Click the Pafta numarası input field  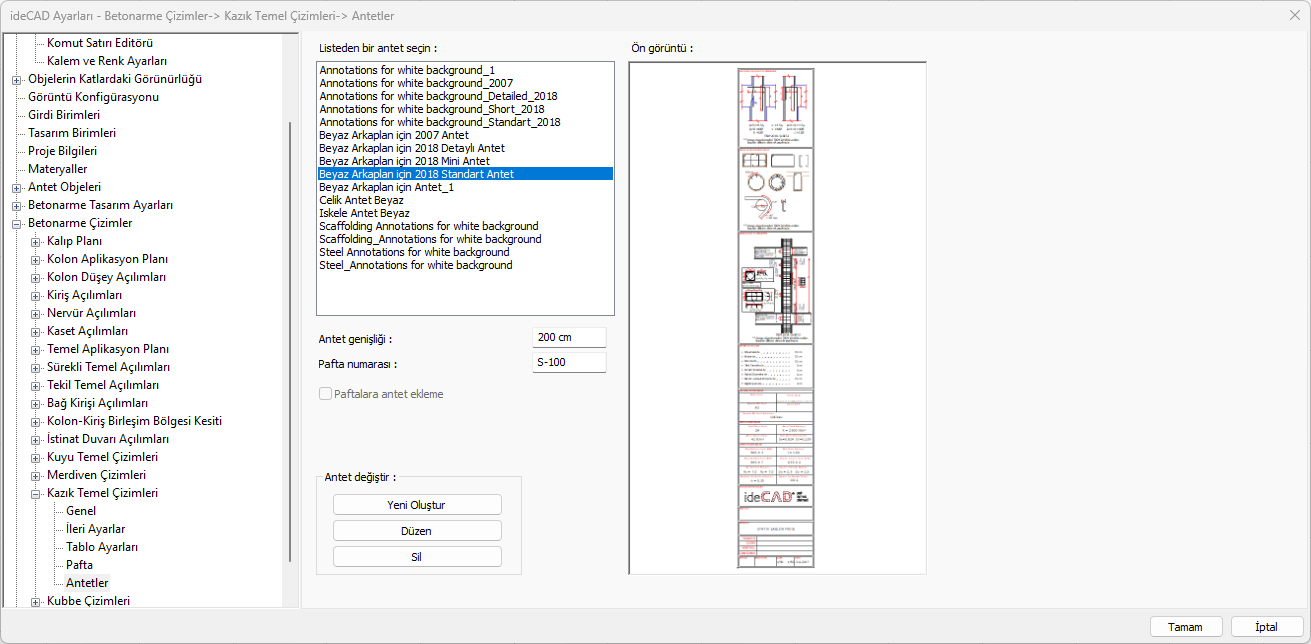(x=569, y=362)
